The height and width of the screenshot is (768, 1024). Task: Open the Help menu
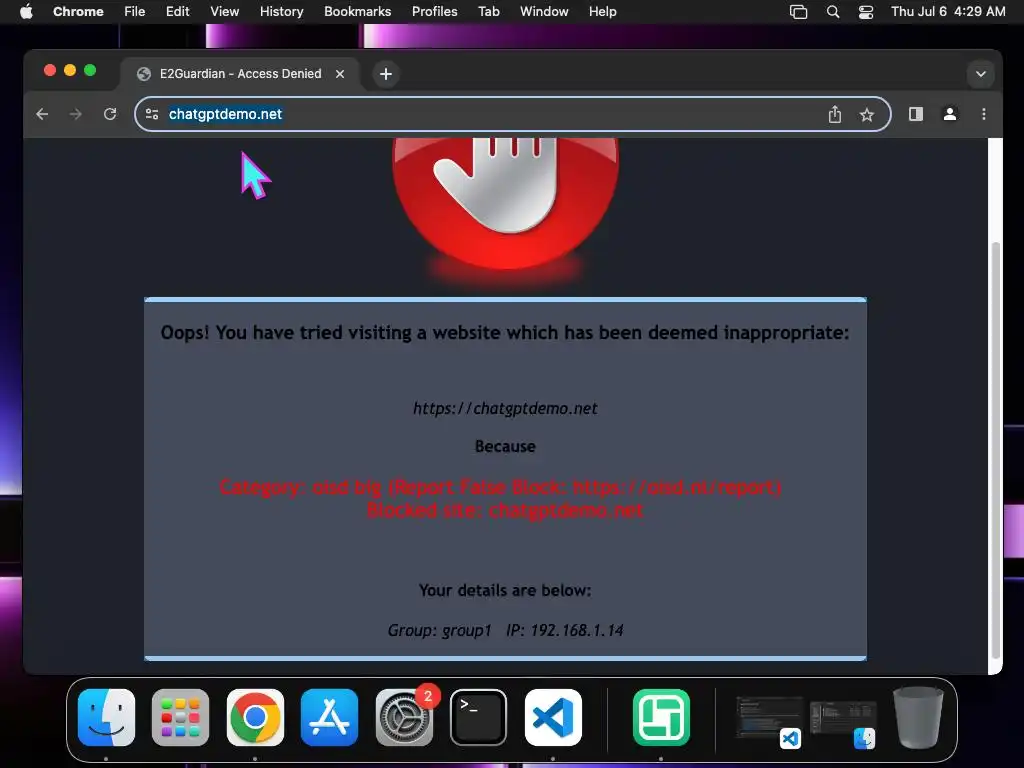pos(602,11)
